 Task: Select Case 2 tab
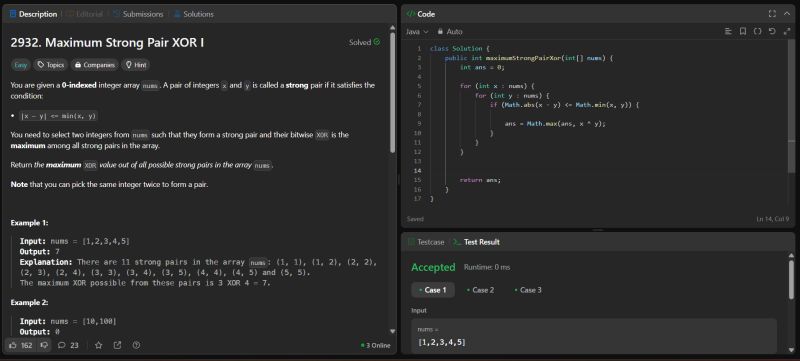480,290
